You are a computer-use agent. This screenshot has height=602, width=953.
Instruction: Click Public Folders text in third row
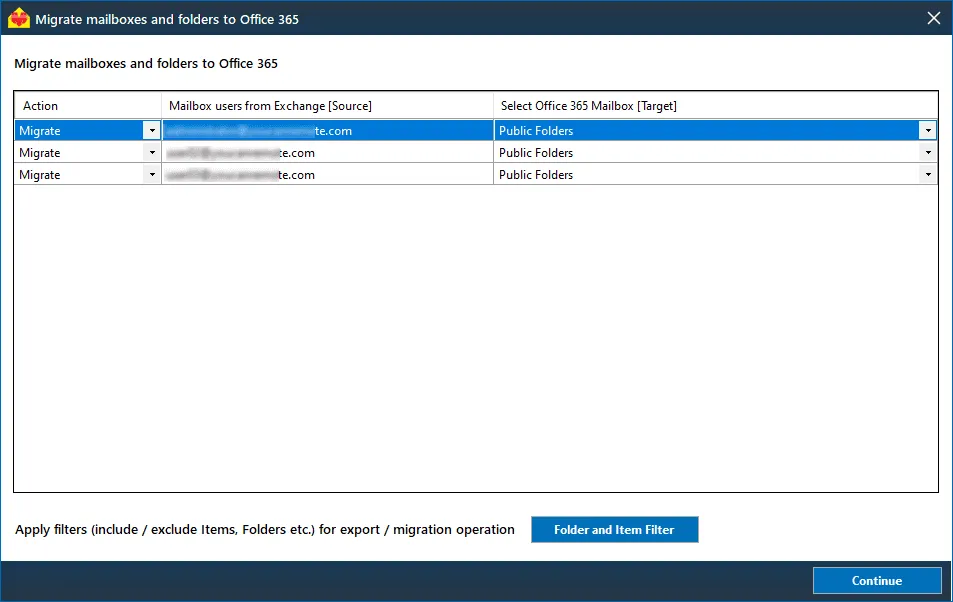pos(536,175)
